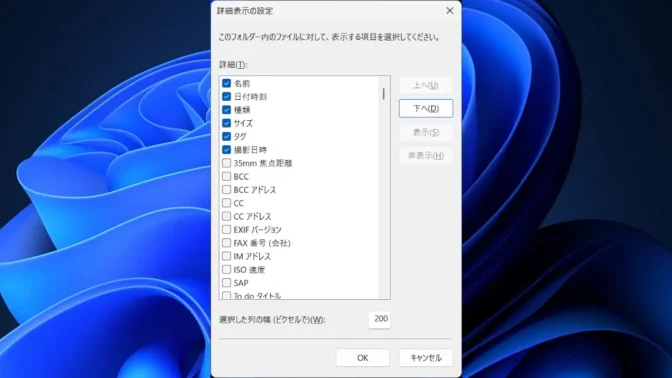The height and width of the screenshot is (378, 672).
Task: Check the EXIF バージョン checkbox
Action: pos(226,229)
